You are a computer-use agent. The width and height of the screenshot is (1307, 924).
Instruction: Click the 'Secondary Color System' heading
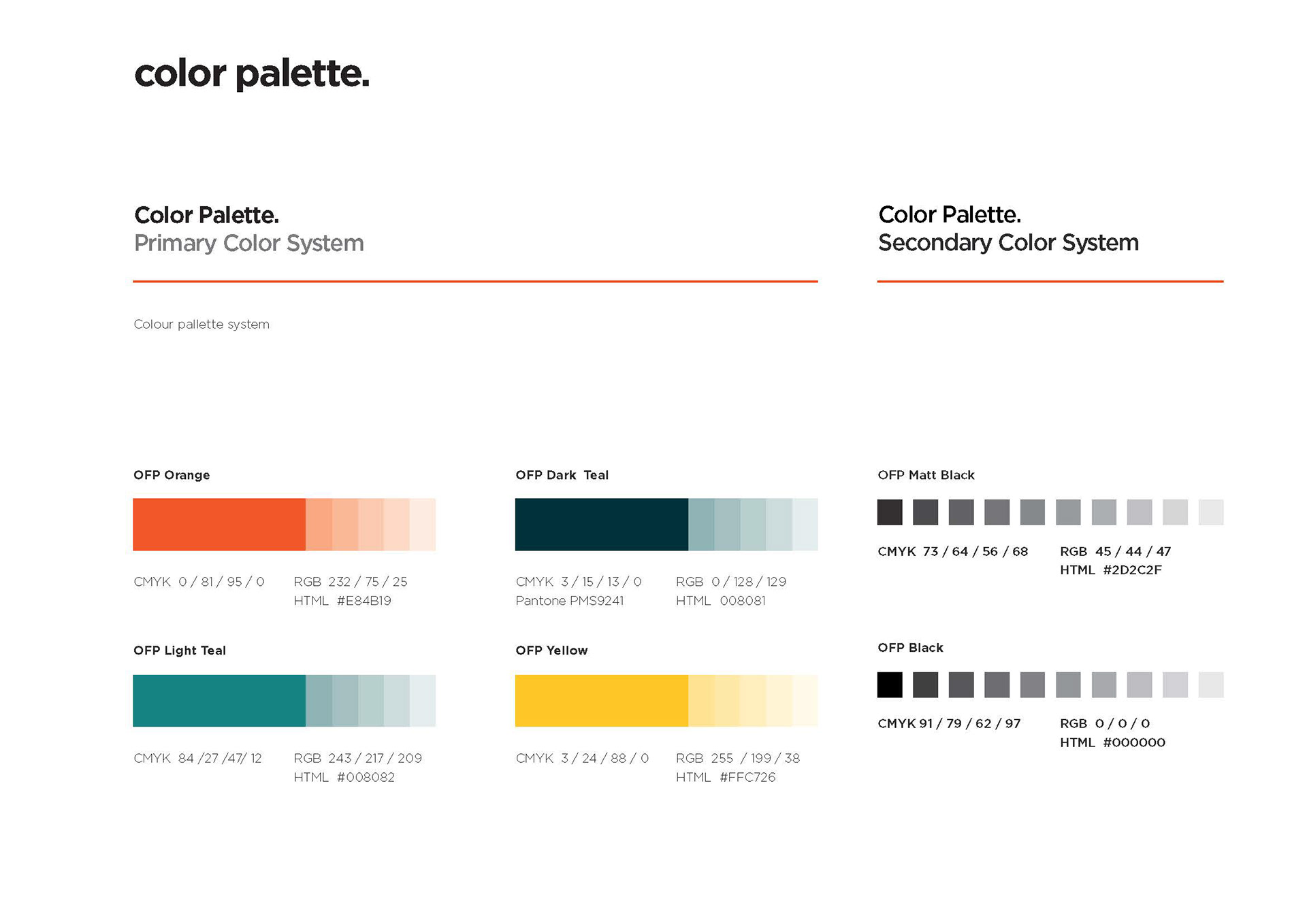tap(1008, 242)
